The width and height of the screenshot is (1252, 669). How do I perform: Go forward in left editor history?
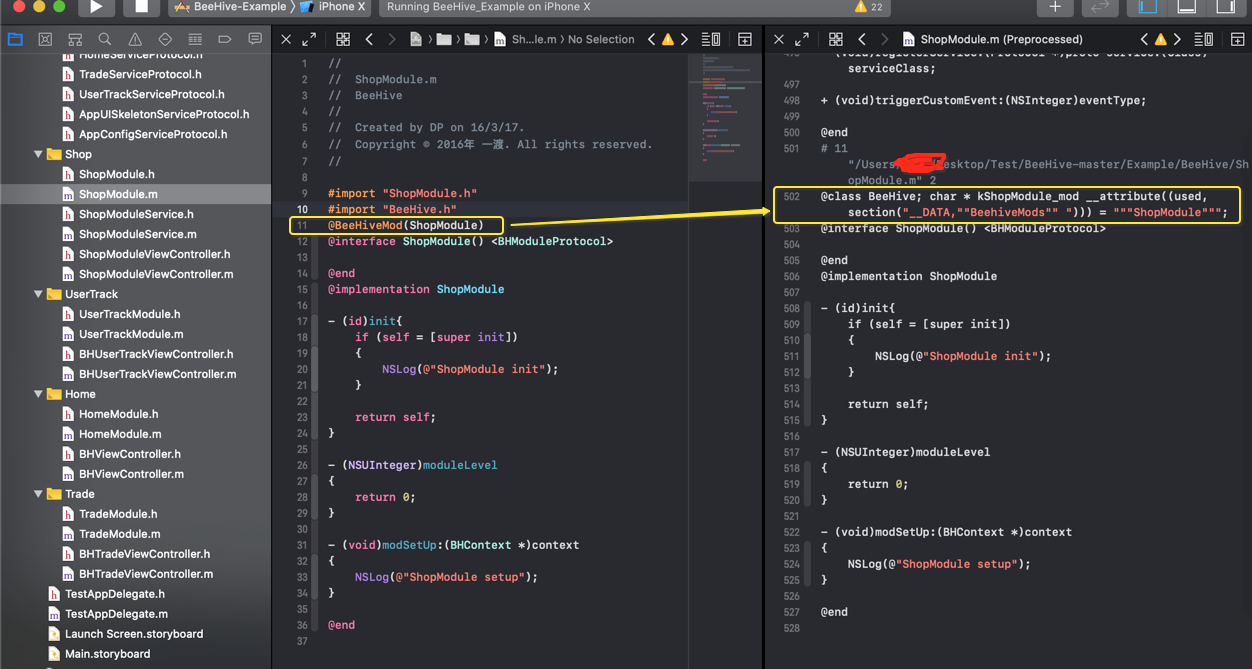(393, 40)
